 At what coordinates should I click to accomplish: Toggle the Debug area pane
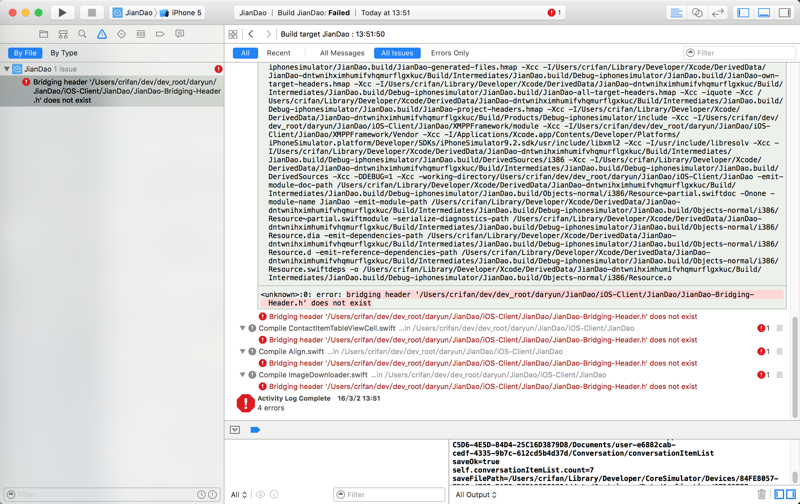tap(764, 13)
